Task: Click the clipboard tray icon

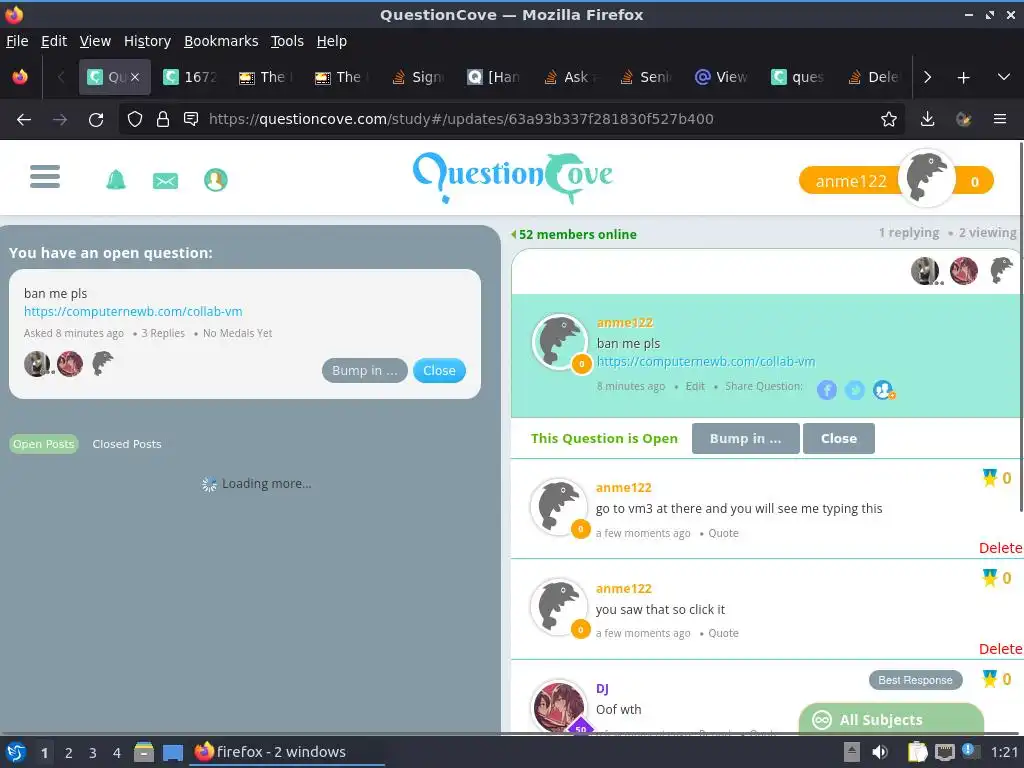Action: [x=917, y=752]
